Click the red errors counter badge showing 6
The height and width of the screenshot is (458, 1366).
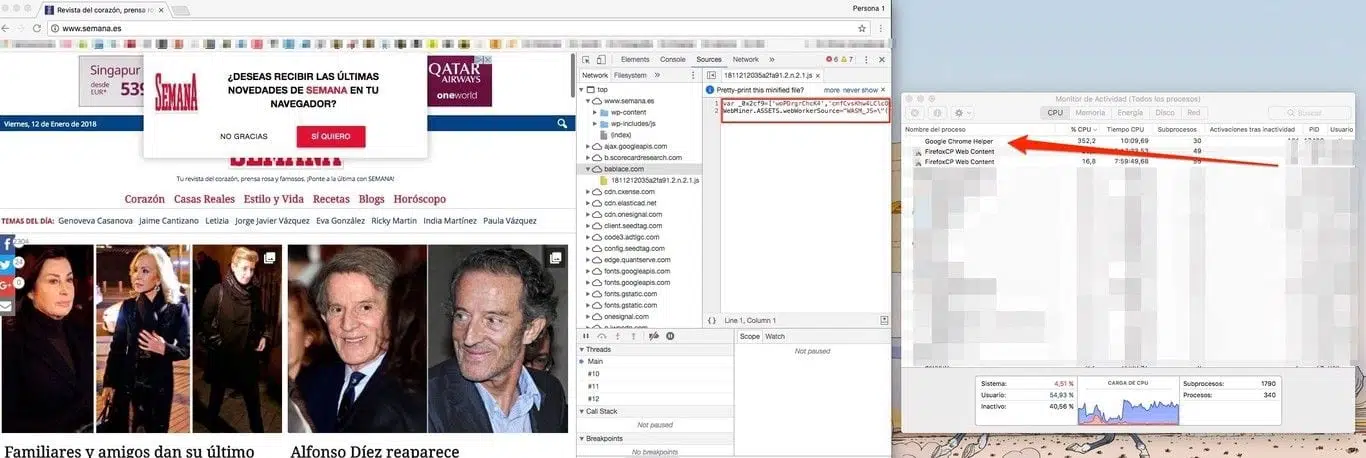tap(830, 60)
